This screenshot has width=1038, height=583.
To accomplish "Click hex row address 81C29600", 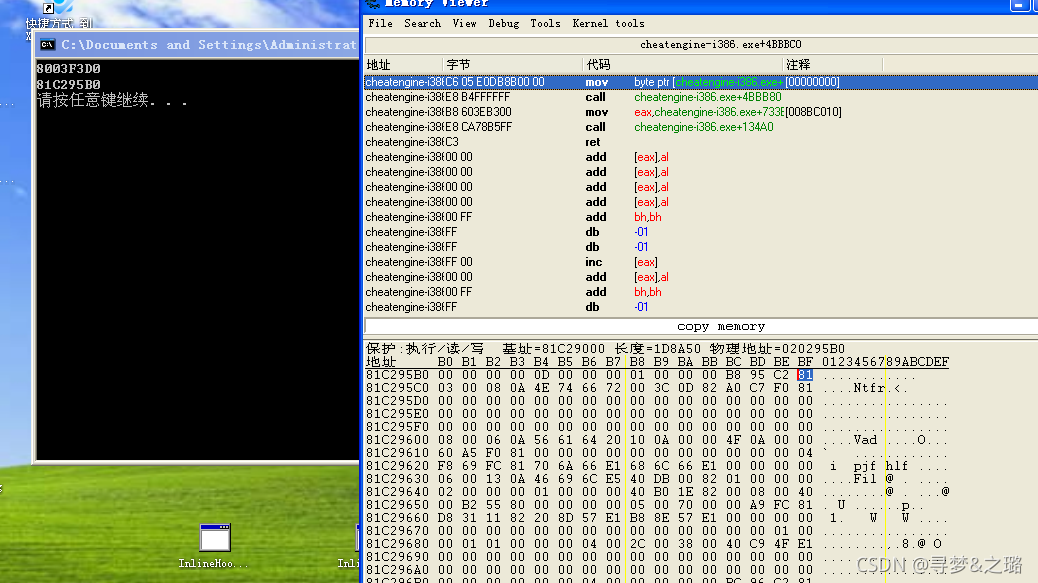I will [397, 440].
